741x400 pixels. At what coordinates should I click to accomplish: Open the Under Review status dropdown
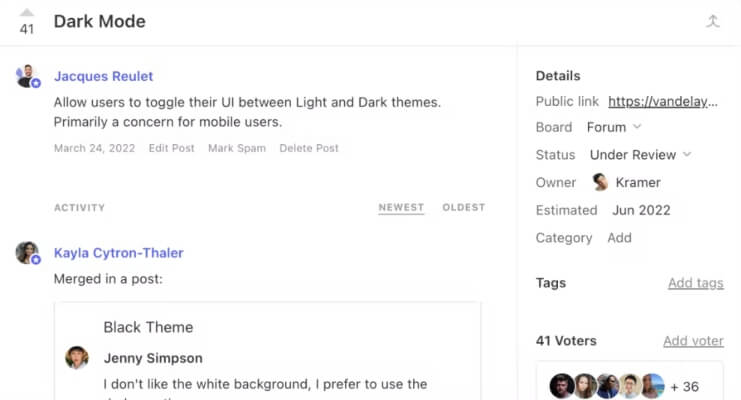[640, 155]
